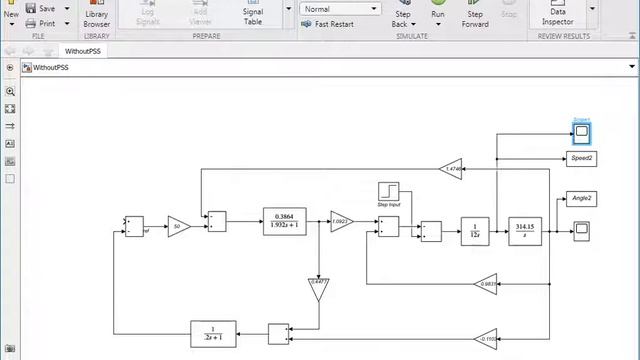640x360 pixels.
Task: Open the dropdown arrow under New
Action: coord(11,25)
